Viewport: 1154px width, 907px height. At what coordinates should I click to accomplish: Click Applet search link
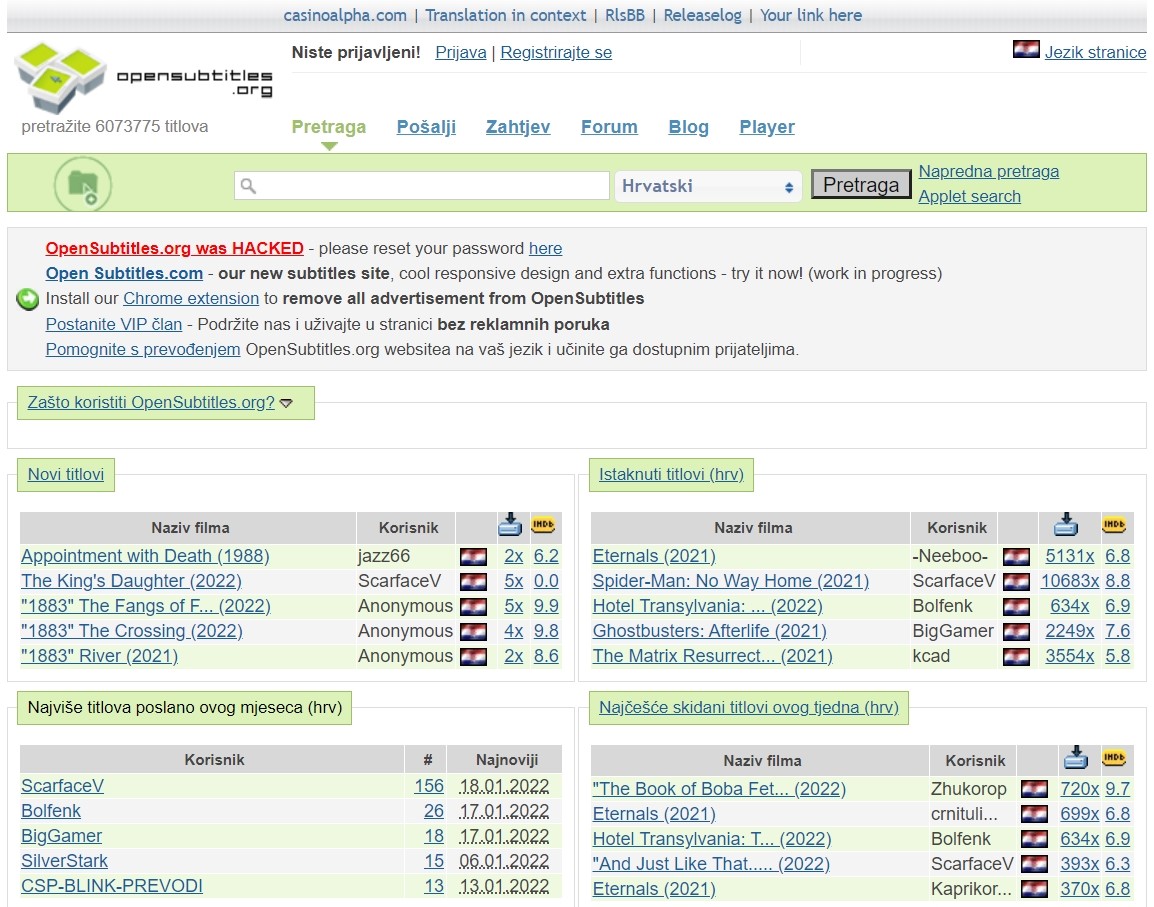[969, 197]
